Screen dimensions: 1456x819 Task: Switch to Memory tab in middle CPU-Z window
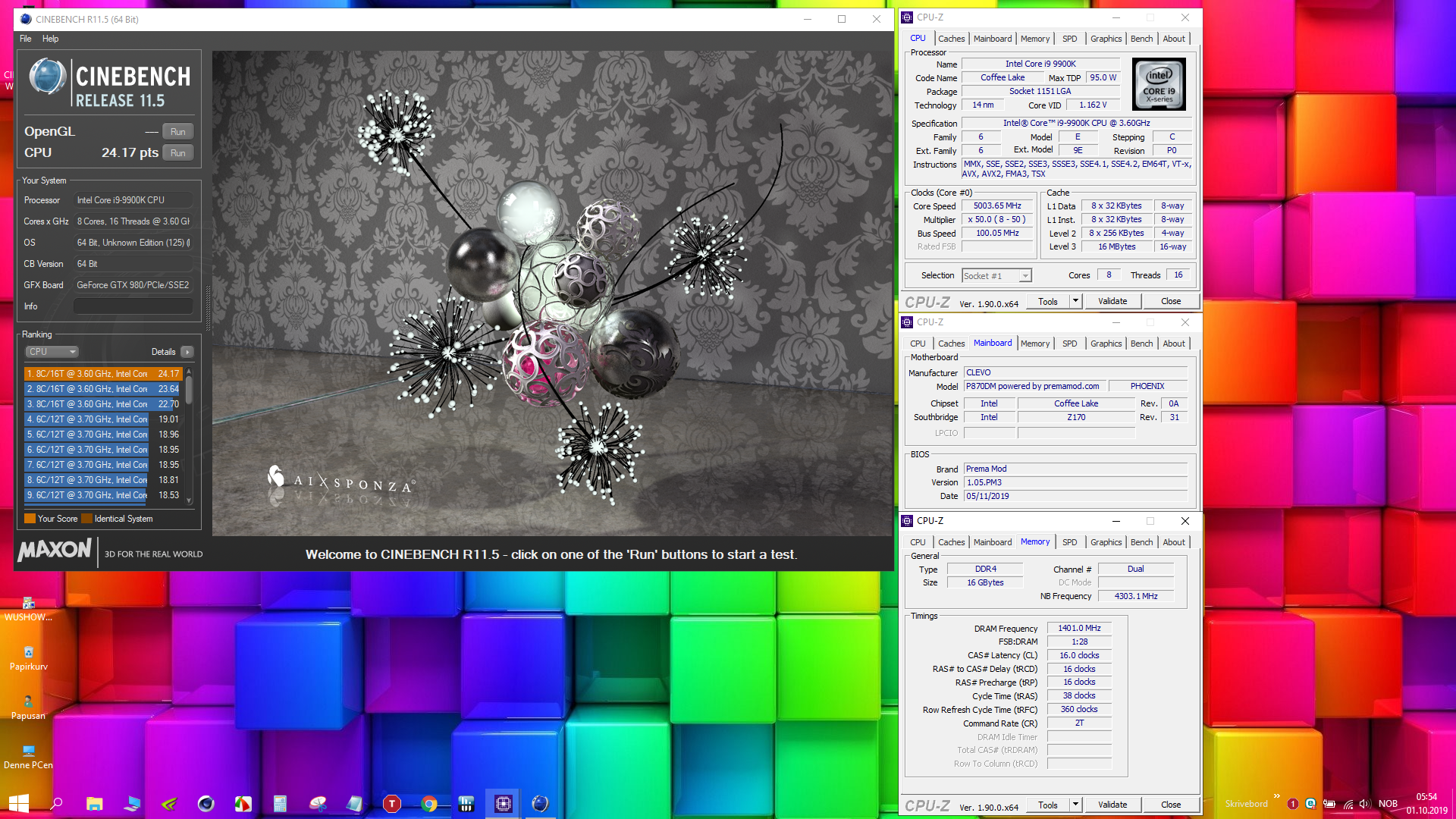click(x=1035, y=344)
